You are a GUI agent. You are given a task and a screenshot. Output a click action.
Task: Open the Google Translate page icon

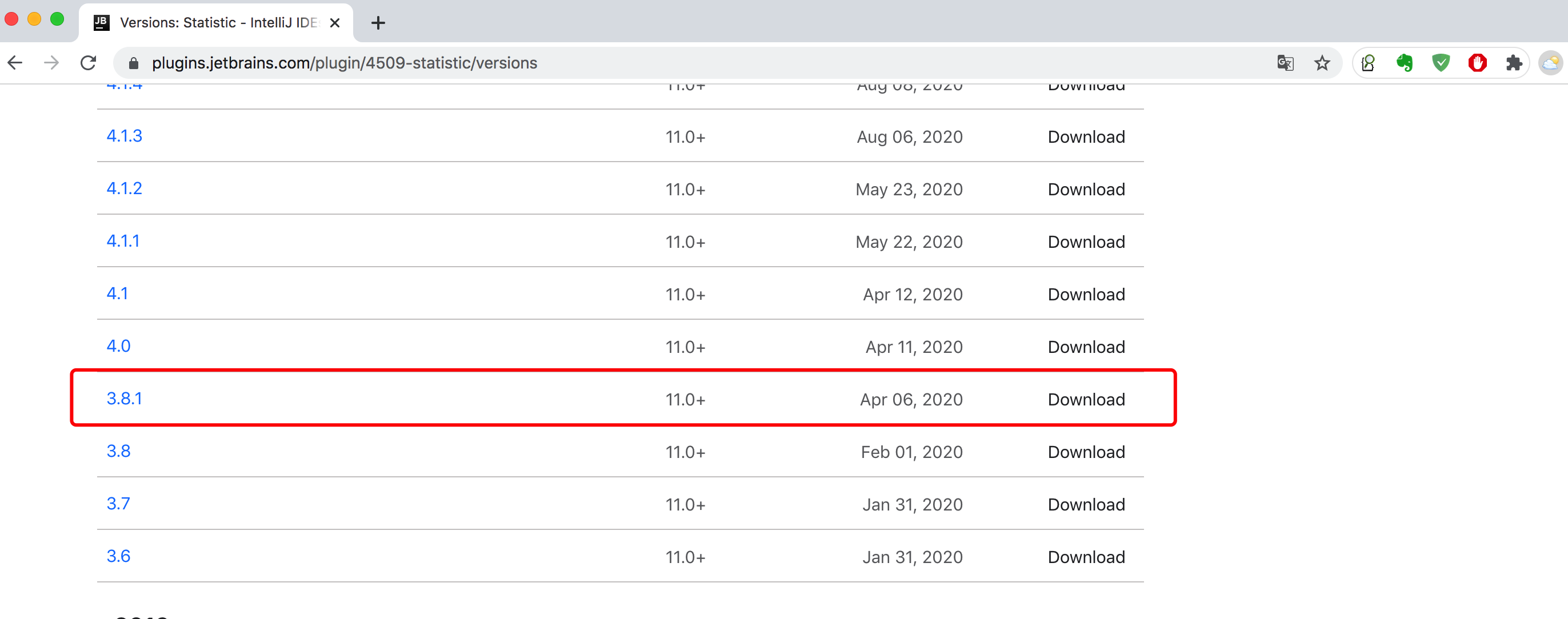coord(1285,63)
